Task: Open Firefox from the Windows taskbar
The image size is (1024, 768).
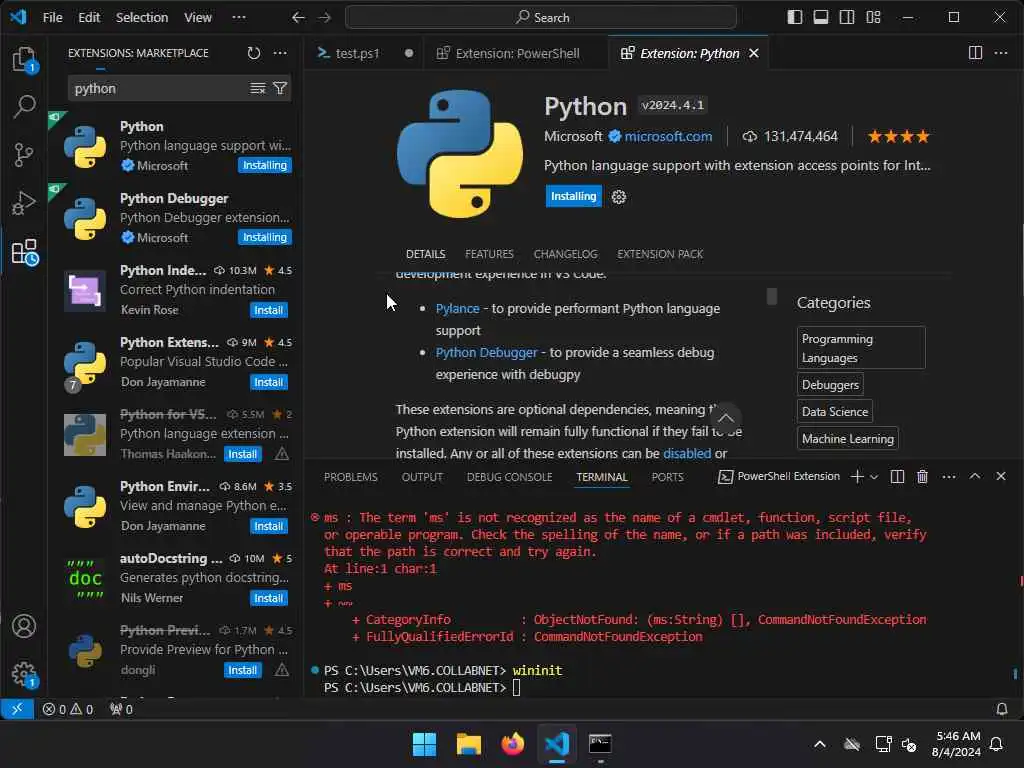Action: [x=513, y=744]
